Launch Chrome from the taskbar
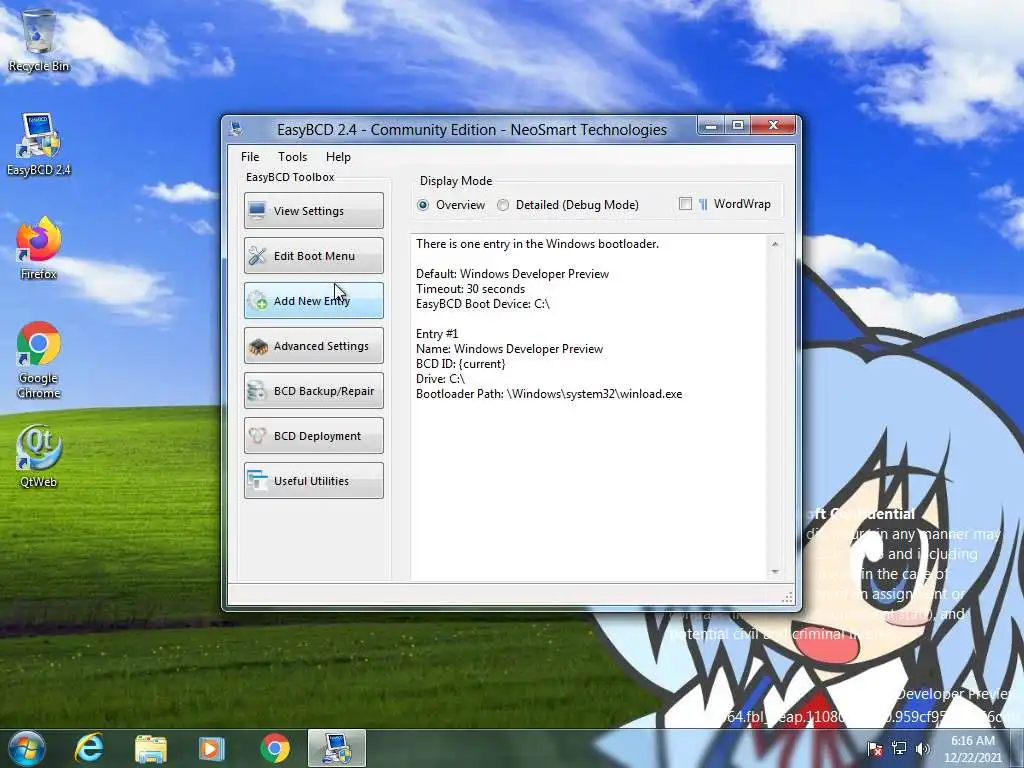The height and width of the screenshot is (768, 1024). (x=275, y=748)
